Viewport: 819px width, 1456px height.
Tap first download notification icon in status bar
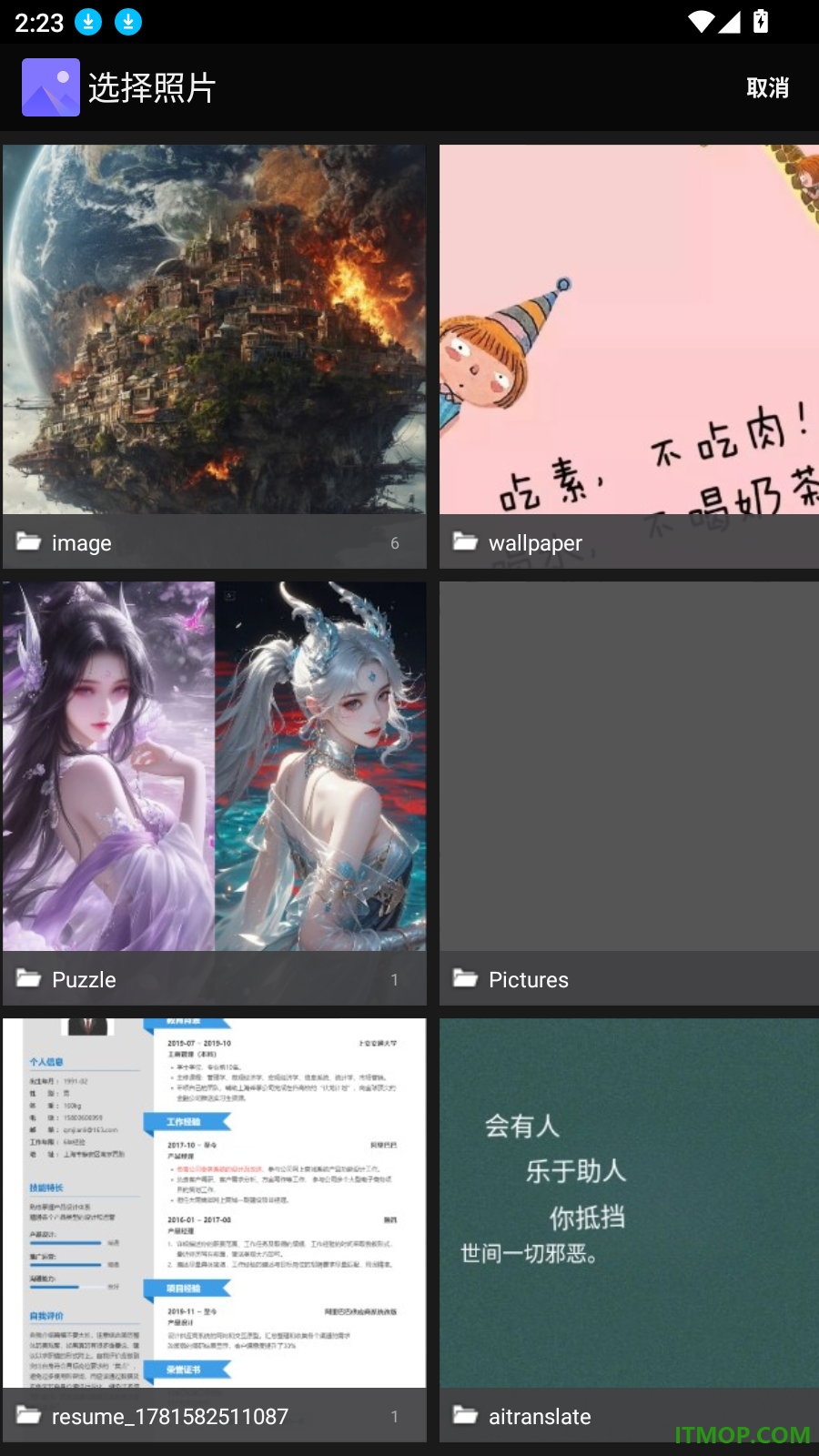88,21
